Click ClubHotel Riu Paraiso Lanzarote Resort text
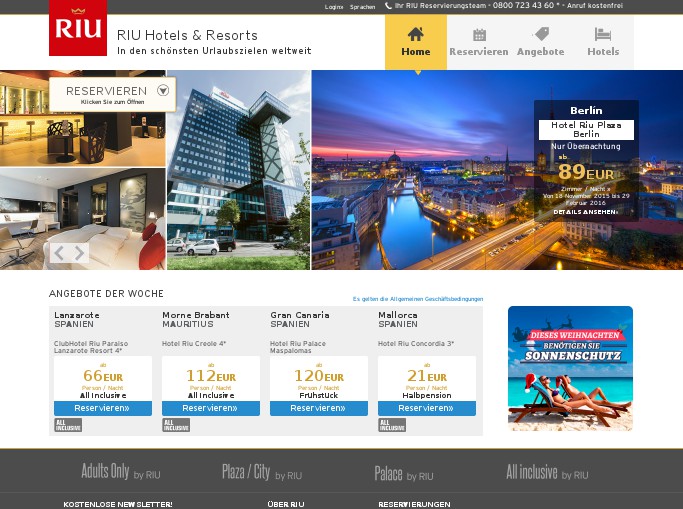The image size is (683, 509). point(91,347)
